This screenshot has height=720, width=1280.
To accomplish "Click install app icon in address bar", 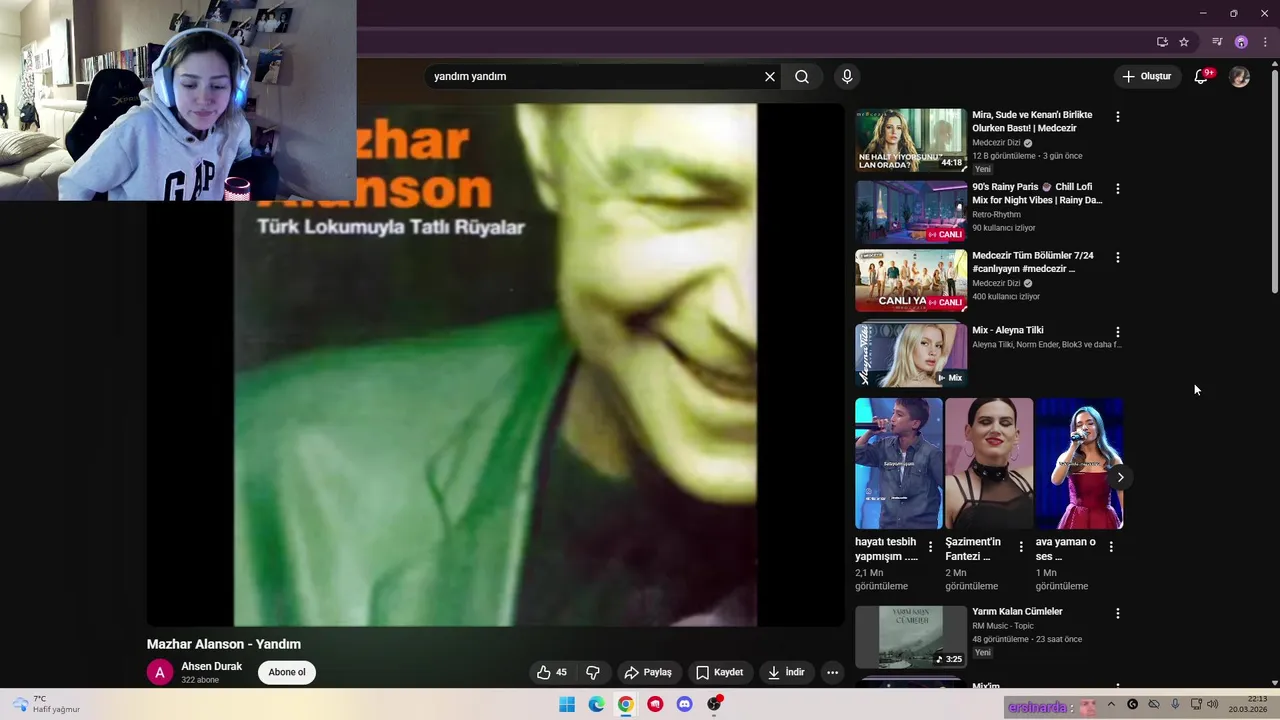I will 1162,42.
